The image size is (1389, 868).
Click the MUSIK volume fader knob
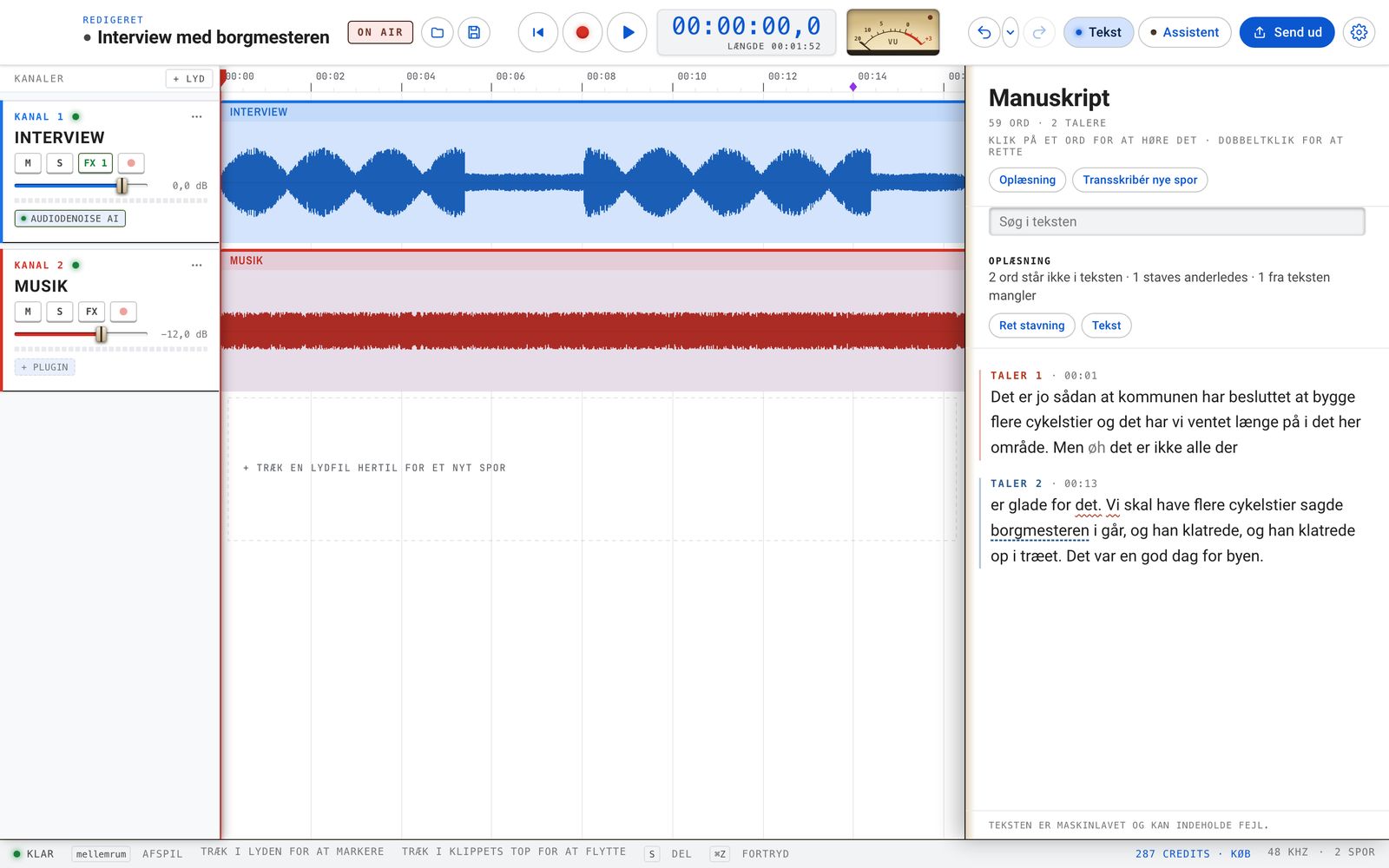102,334
